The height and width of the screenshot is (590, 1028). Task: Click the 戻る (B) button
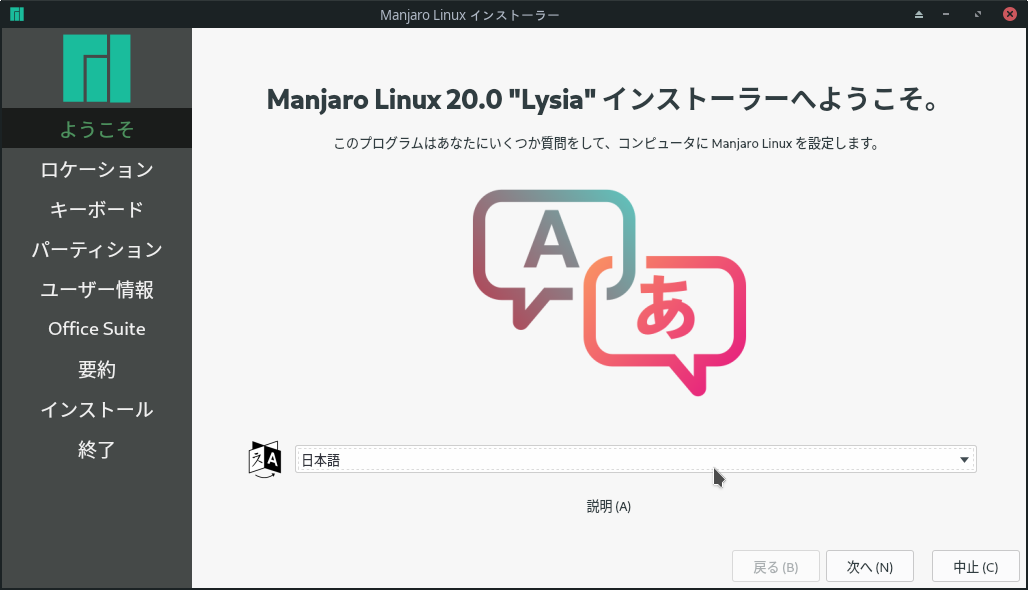[776, 566]
